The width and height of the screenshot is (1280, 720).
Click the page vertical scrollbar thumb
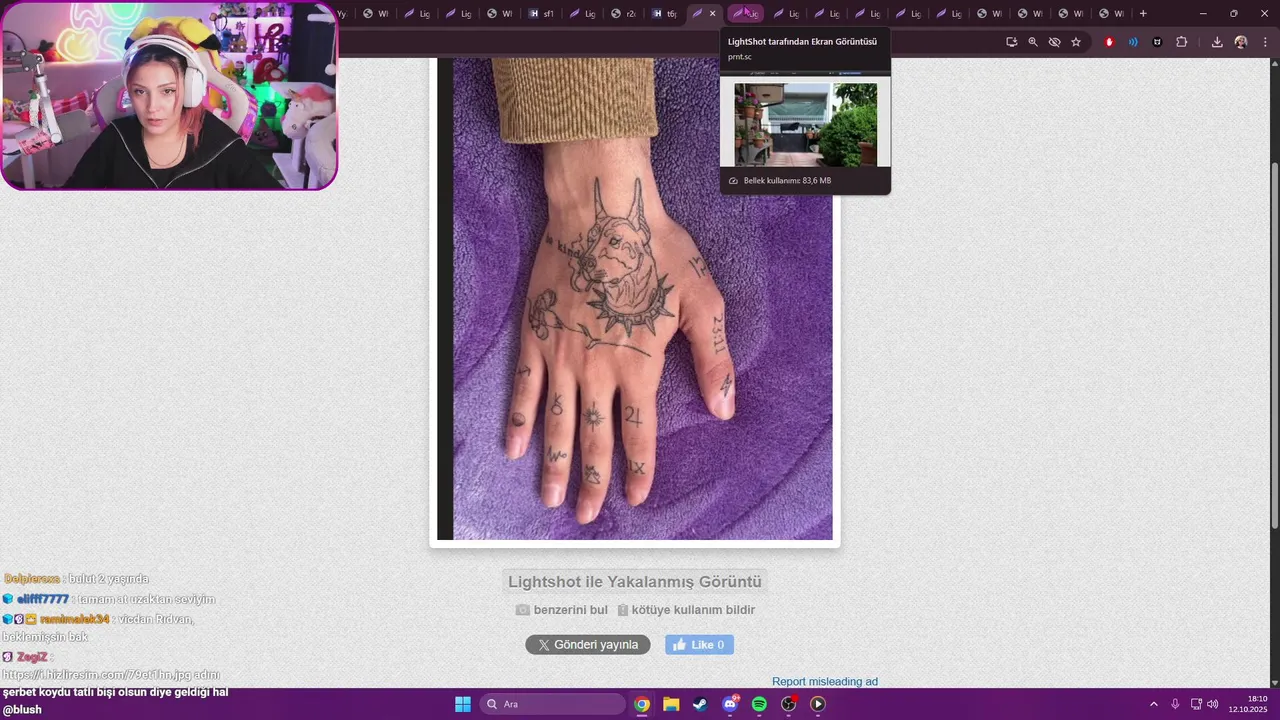[1274, 345]
